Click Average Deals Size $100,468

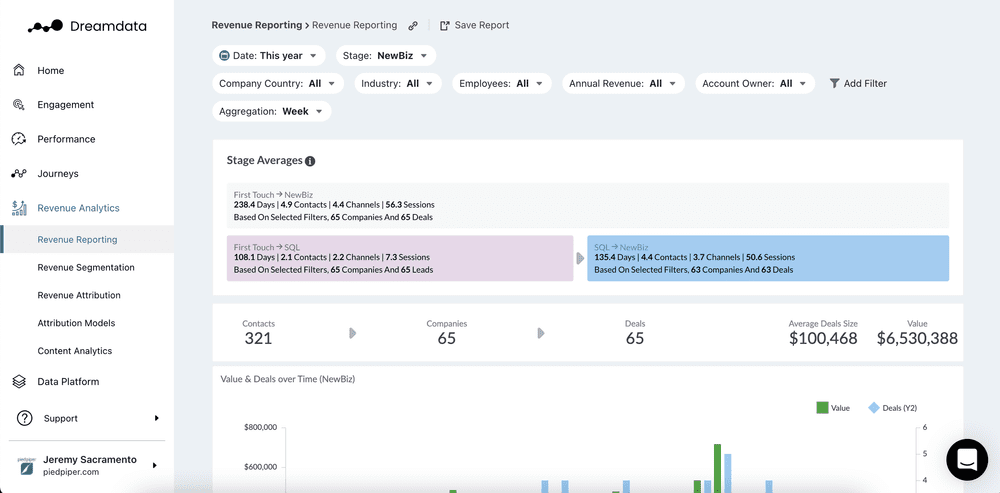(823, 339)
